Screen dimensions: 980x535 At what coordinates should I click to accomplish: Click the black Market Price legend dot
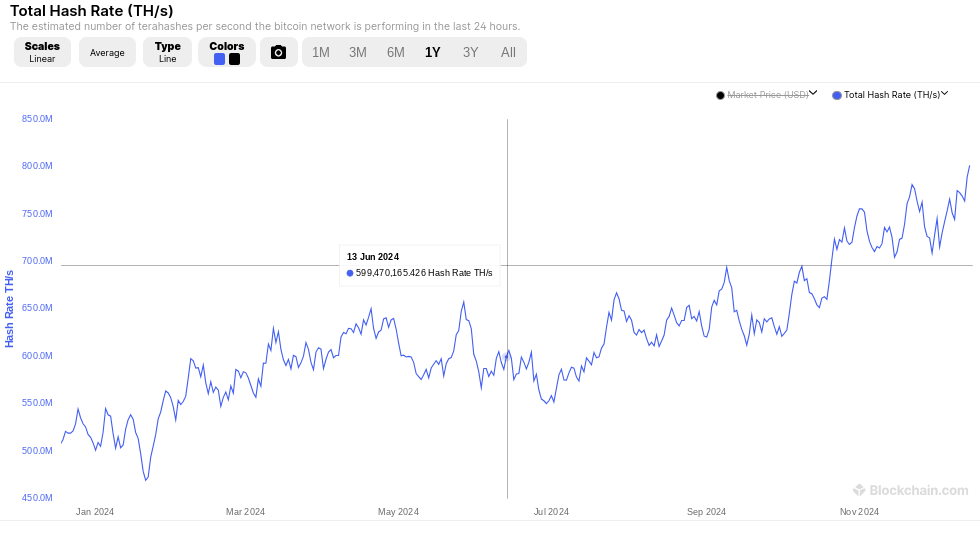coord(720,95)
